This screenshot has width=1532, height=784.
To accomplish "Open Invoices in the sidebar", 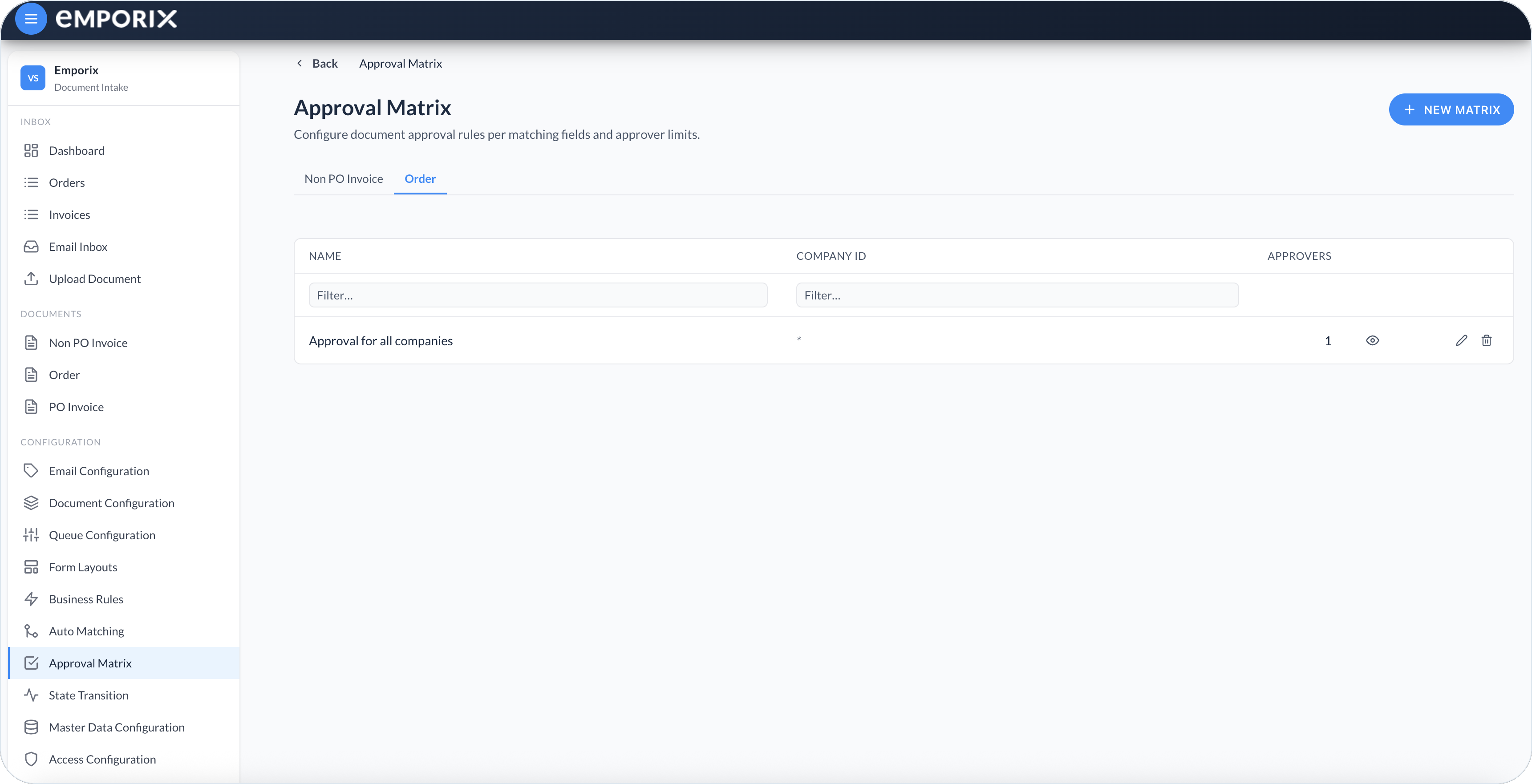I will coord(124,214).
